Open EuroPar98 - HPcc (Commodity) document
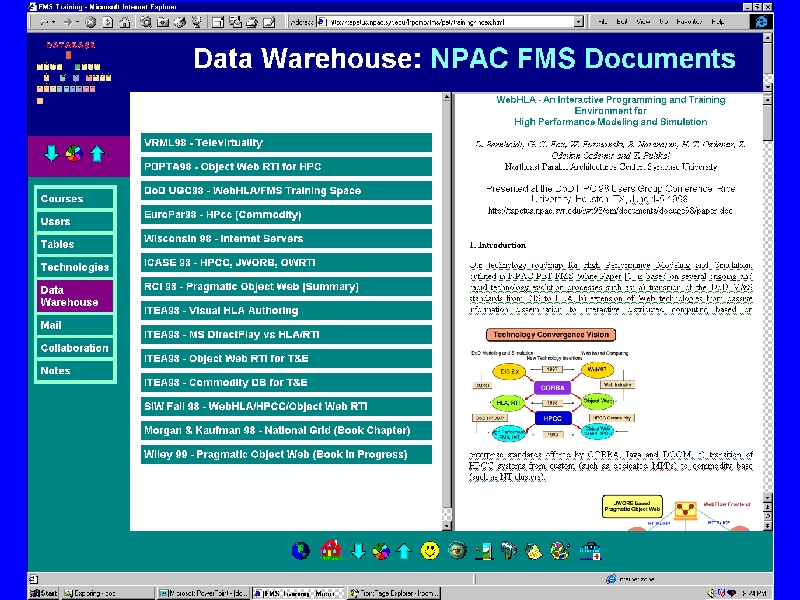This screenshot has height=600, width=800. (286, 215)
